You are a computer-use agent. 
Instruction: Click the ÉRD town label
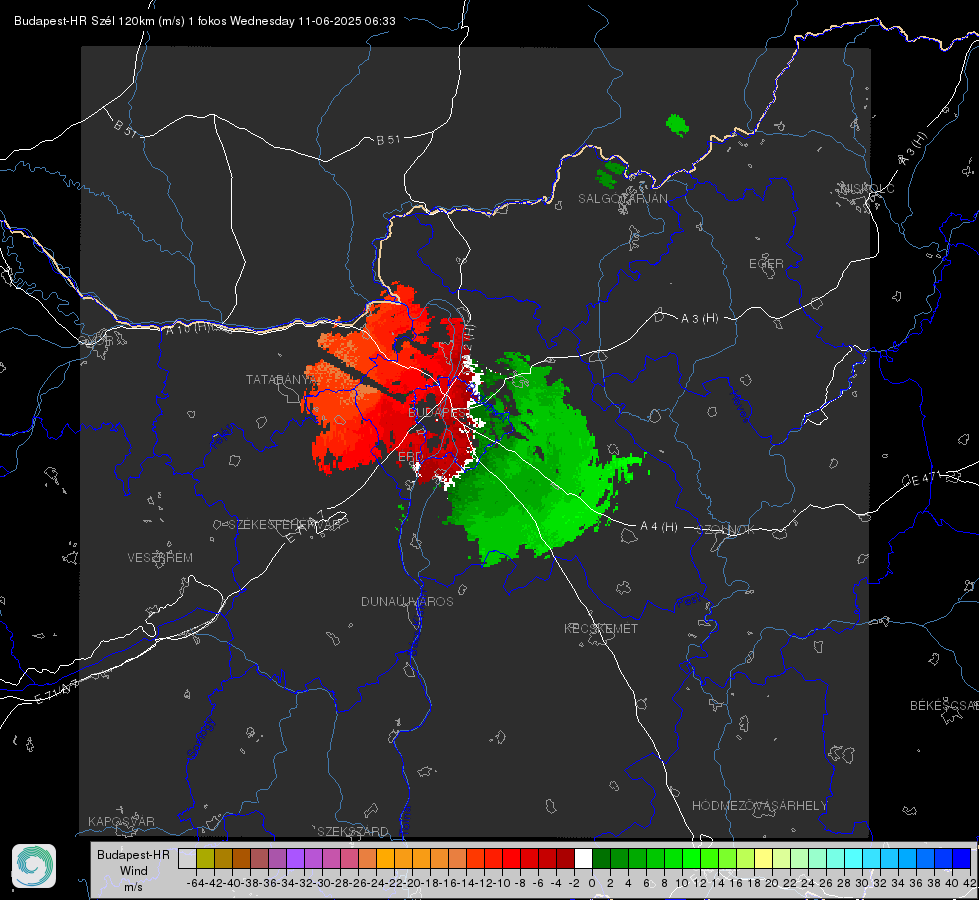point(411,457)
